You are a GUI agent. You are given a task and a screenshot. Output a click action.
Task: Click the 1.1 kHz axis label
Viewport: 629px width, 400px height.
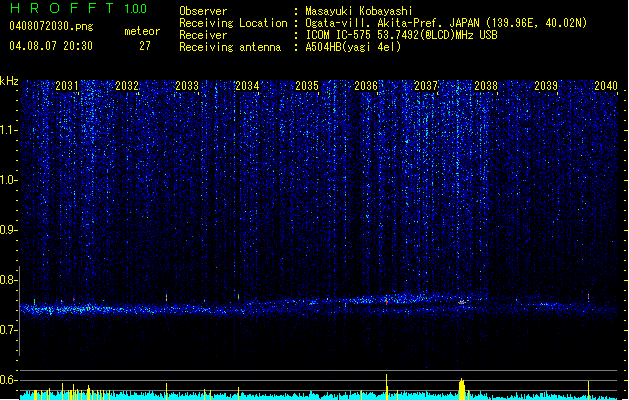click(9, 130)
